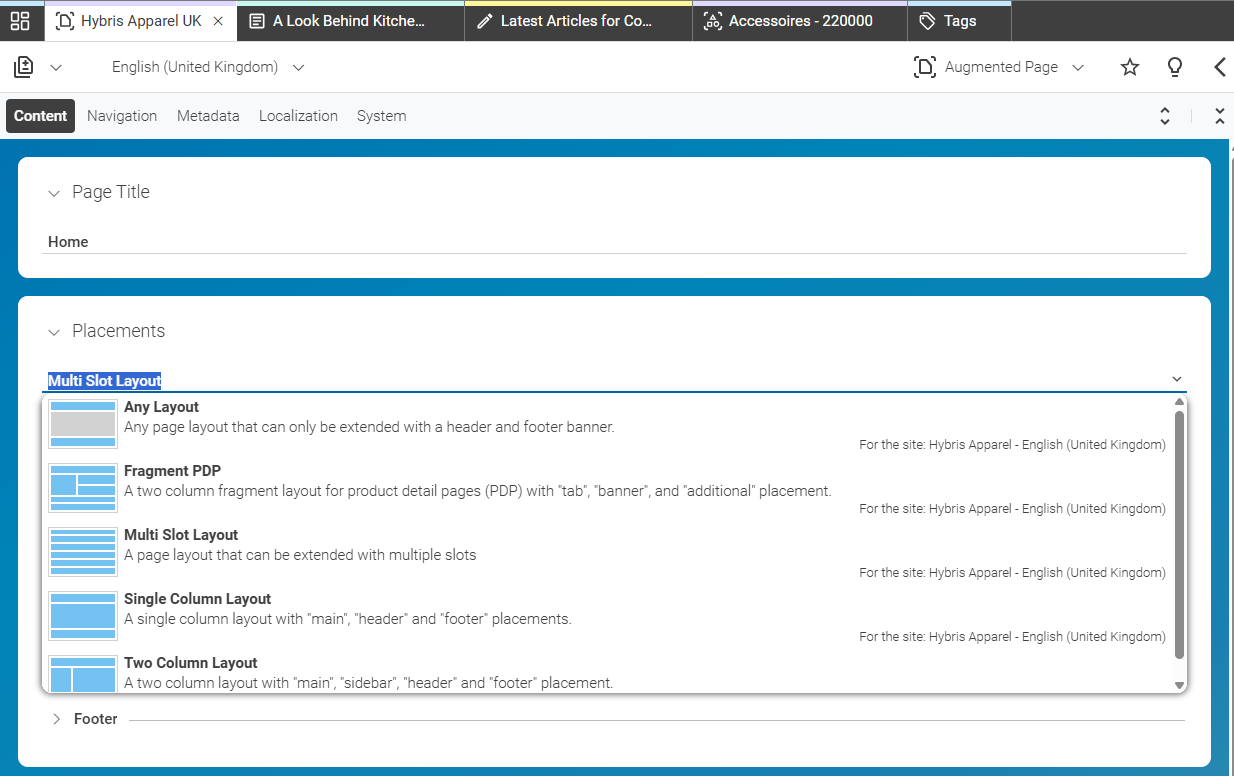Click the Two Column Layout description text
The image size is (1234, 776).
368,683
